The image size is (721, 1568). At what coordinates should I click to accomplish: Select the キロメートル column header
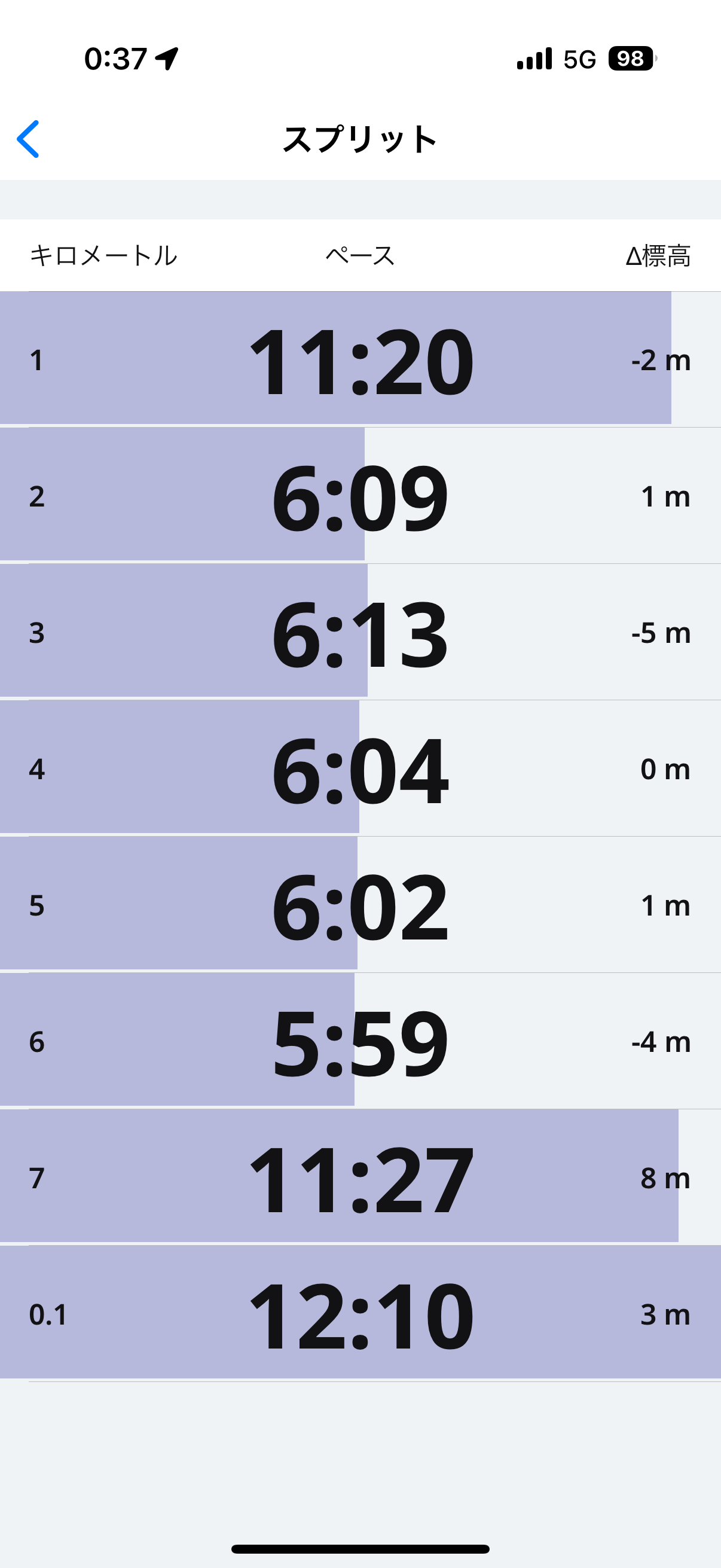[x=103, y=256]
